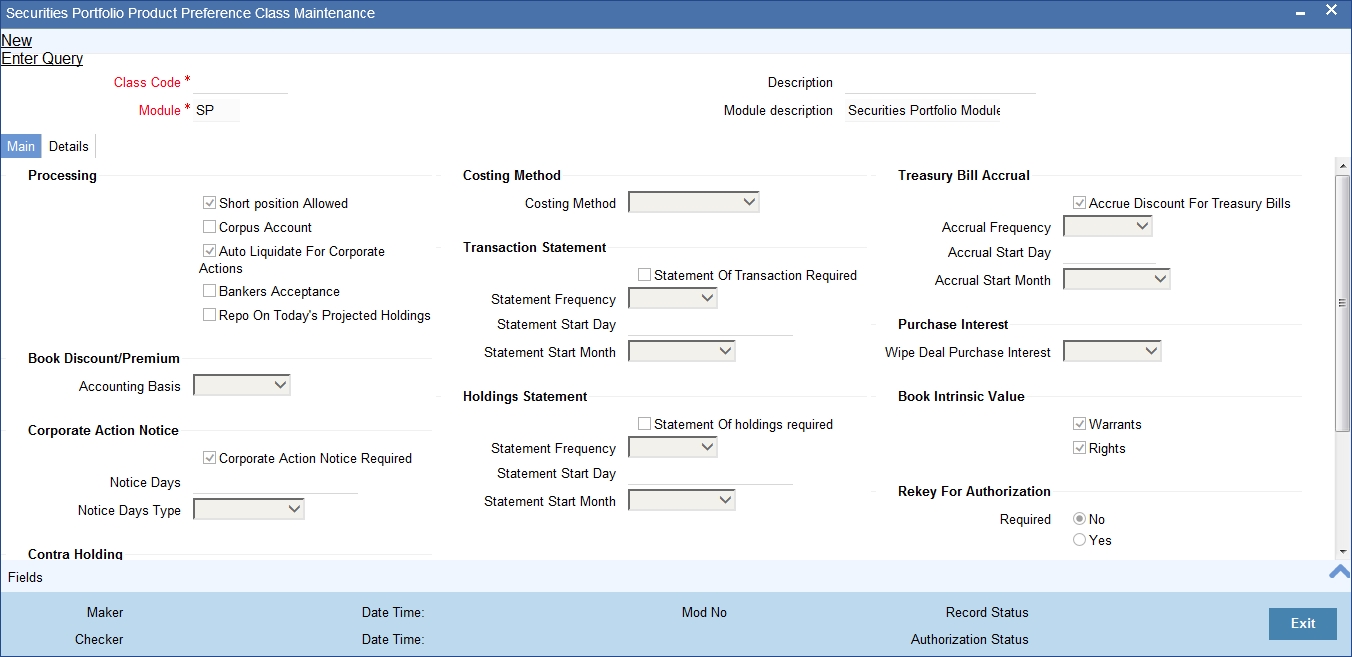Image resolution: width=1352 pixels, height=657 pixels.
Task: Check Statement Of holdings required
Action: [x=644, y=424]
